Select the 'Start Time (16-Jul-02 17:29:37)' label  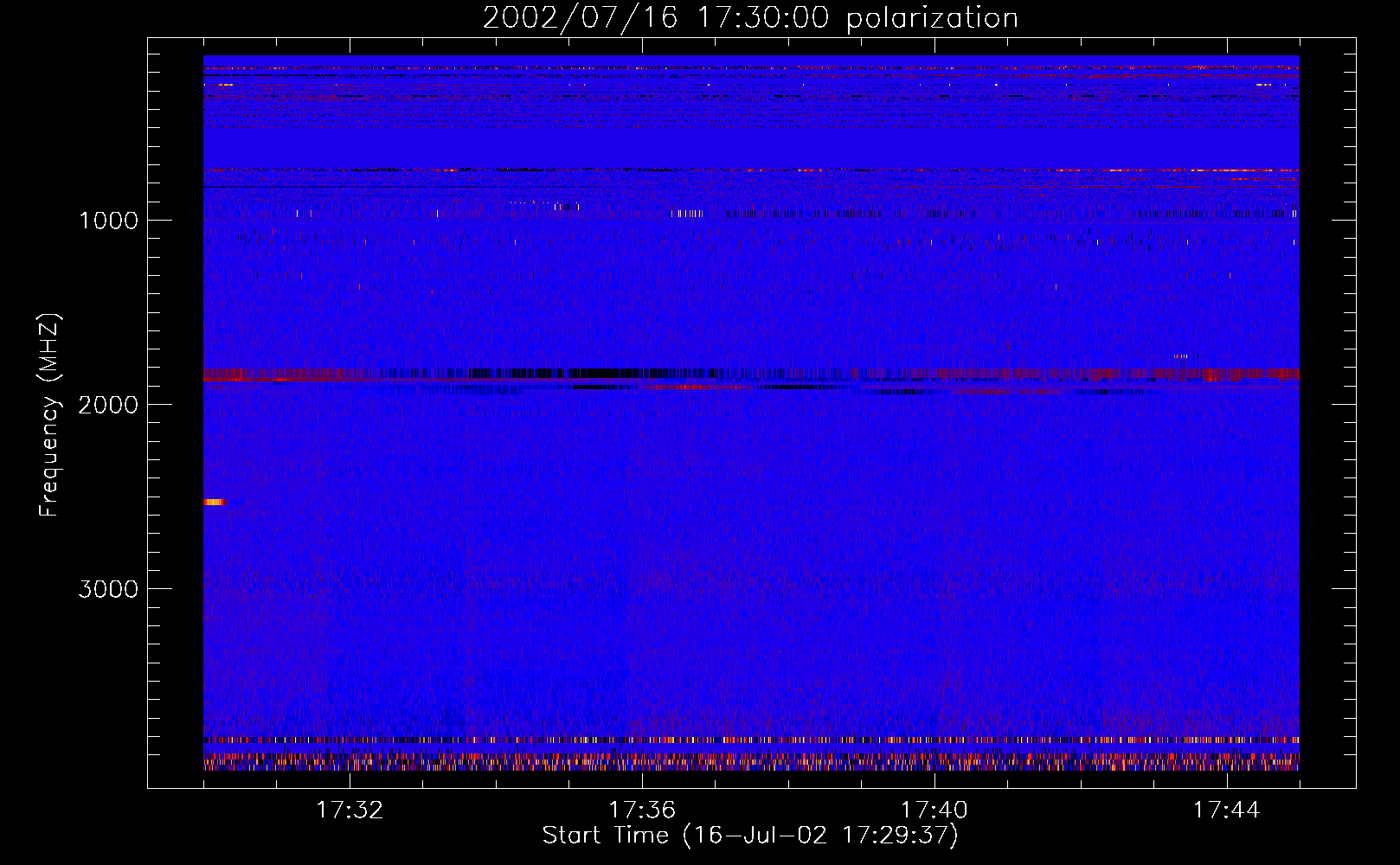[x=750, y=836]
